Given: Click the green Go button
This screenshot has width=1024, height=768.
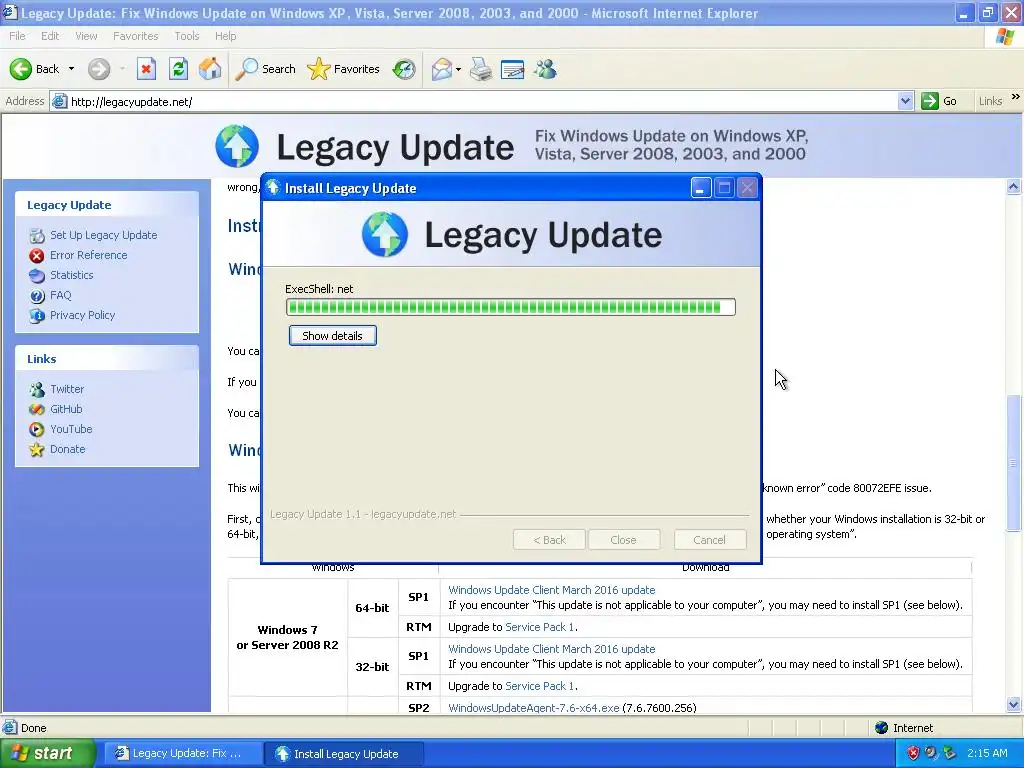Looking at the screenshot, I should 939,101.
